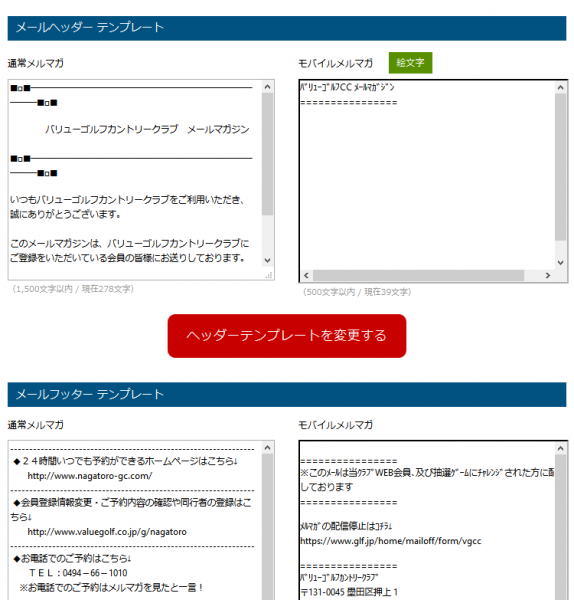
Task: Click up arrow of header 通常メルマガ scrollbar
Action: point(267,87)
